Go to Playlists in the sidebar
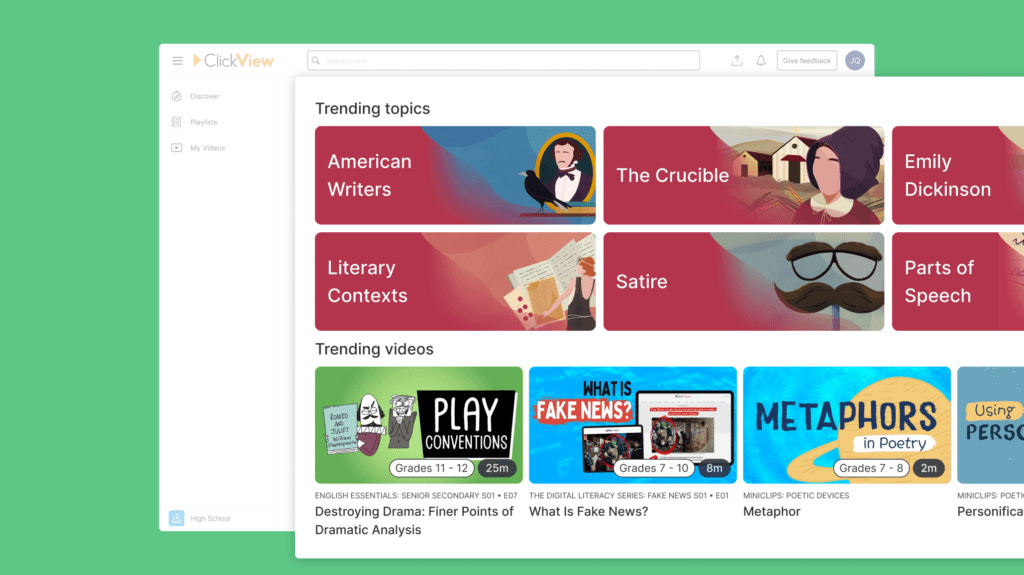1024x575 pixels. tap(204, 122)
